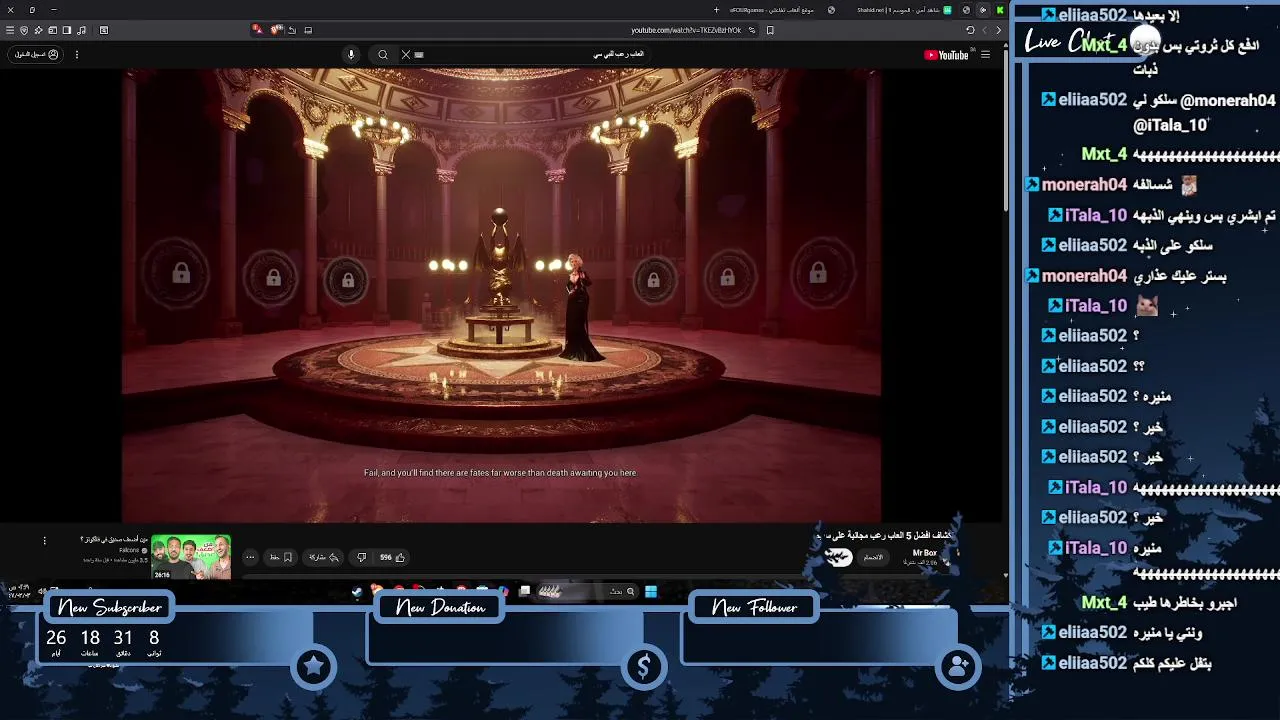Viewport: 1280px width, 720px height.
Task: Save the video to a playlist
Action: point(281,557)
